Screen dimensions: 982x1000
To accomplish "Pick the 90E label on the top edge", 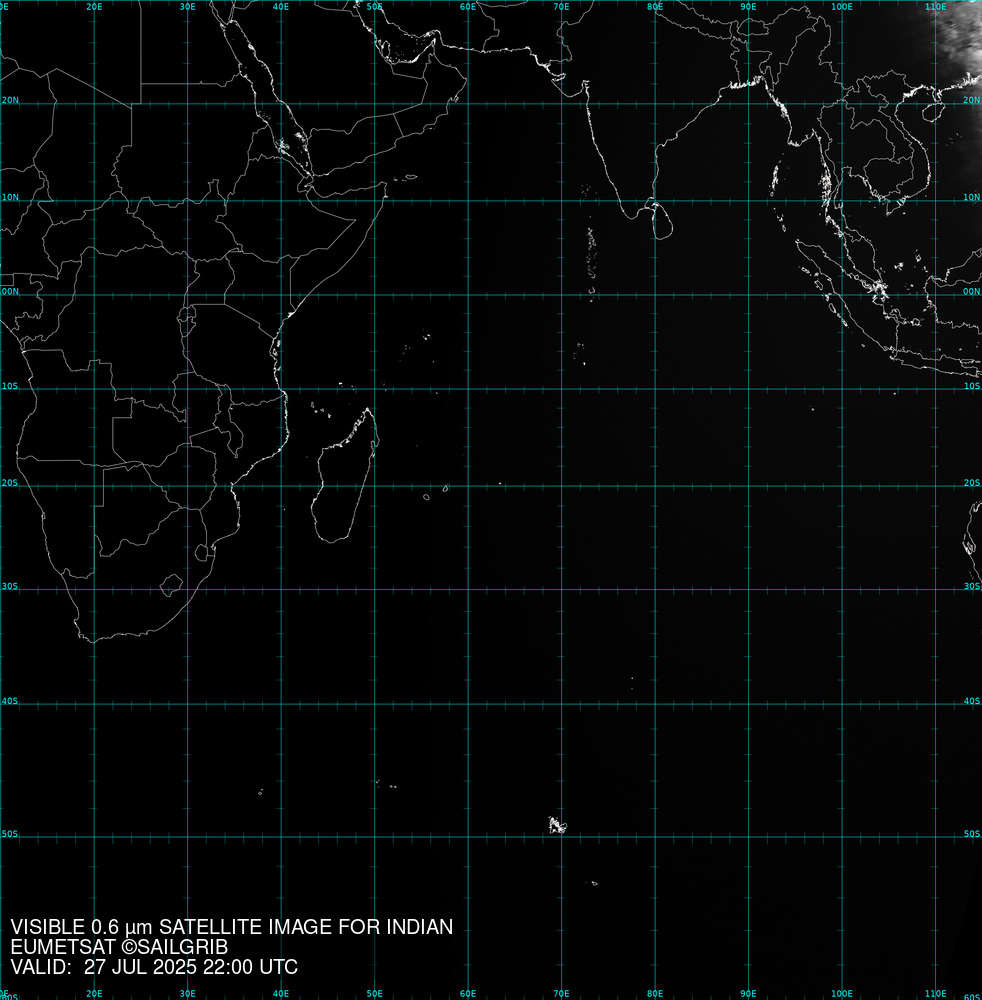I will coord(749,7).
